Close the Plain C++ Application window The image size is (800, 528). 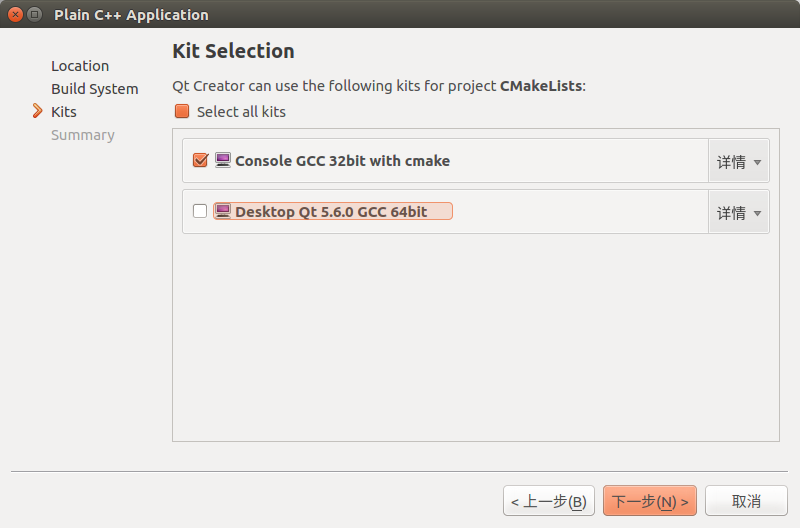pos(16,15)
